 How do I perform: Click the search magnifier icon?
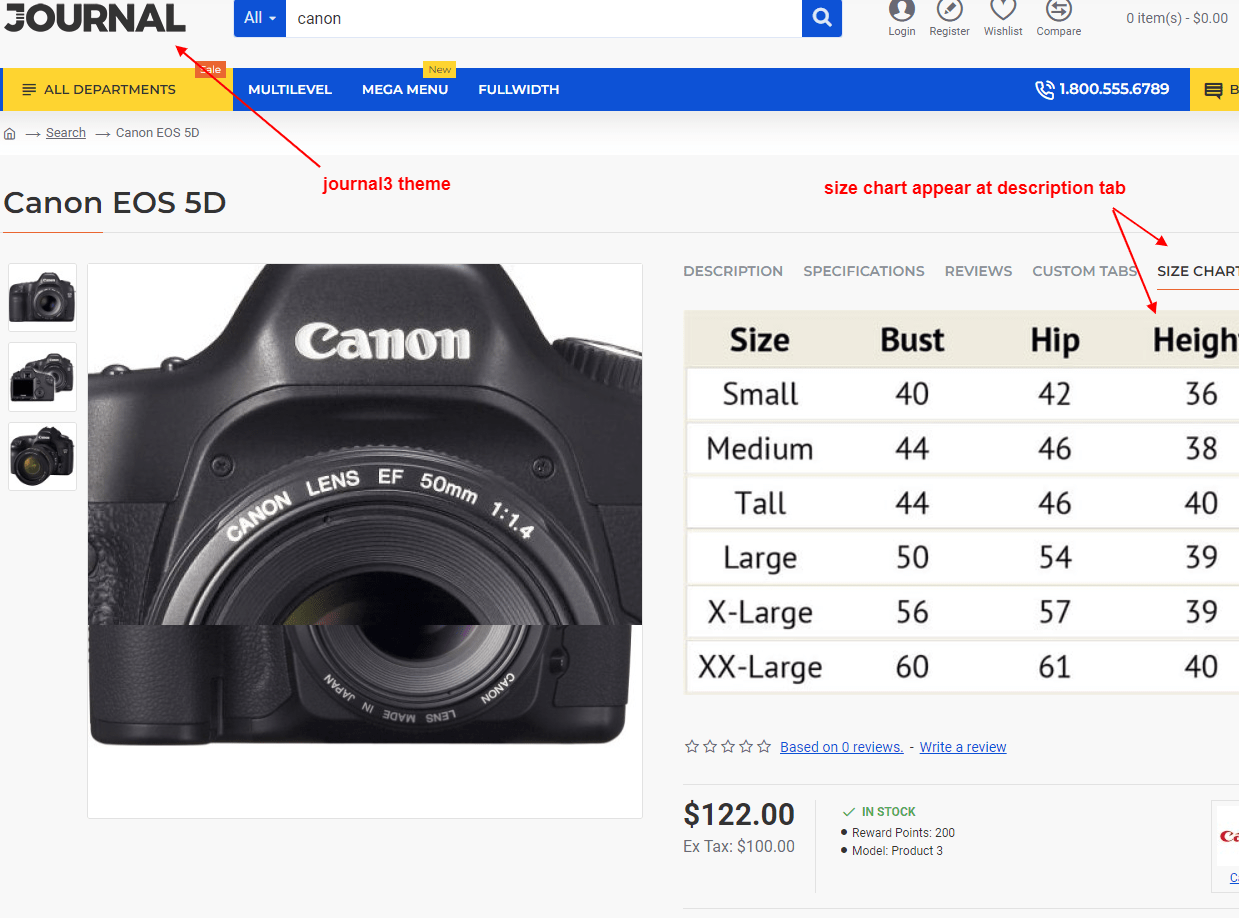(820, 18)
